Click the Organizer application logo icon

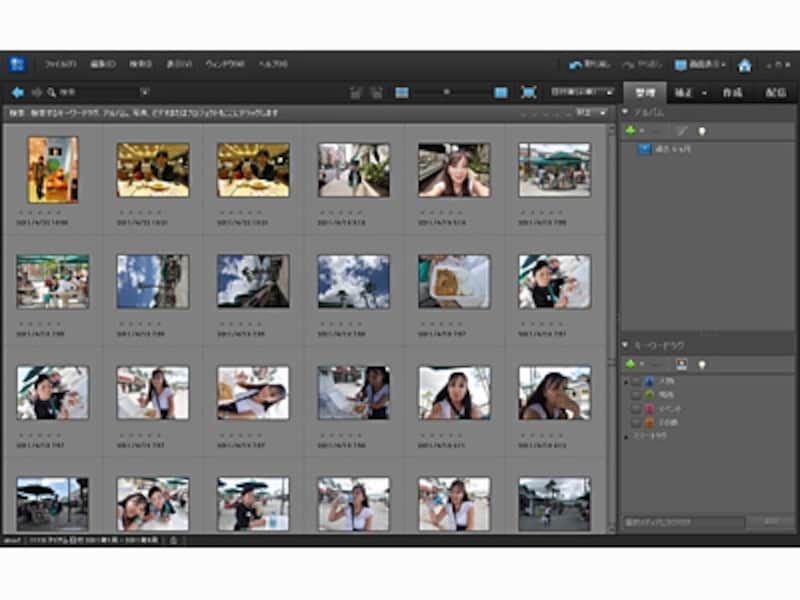point(17,64)
